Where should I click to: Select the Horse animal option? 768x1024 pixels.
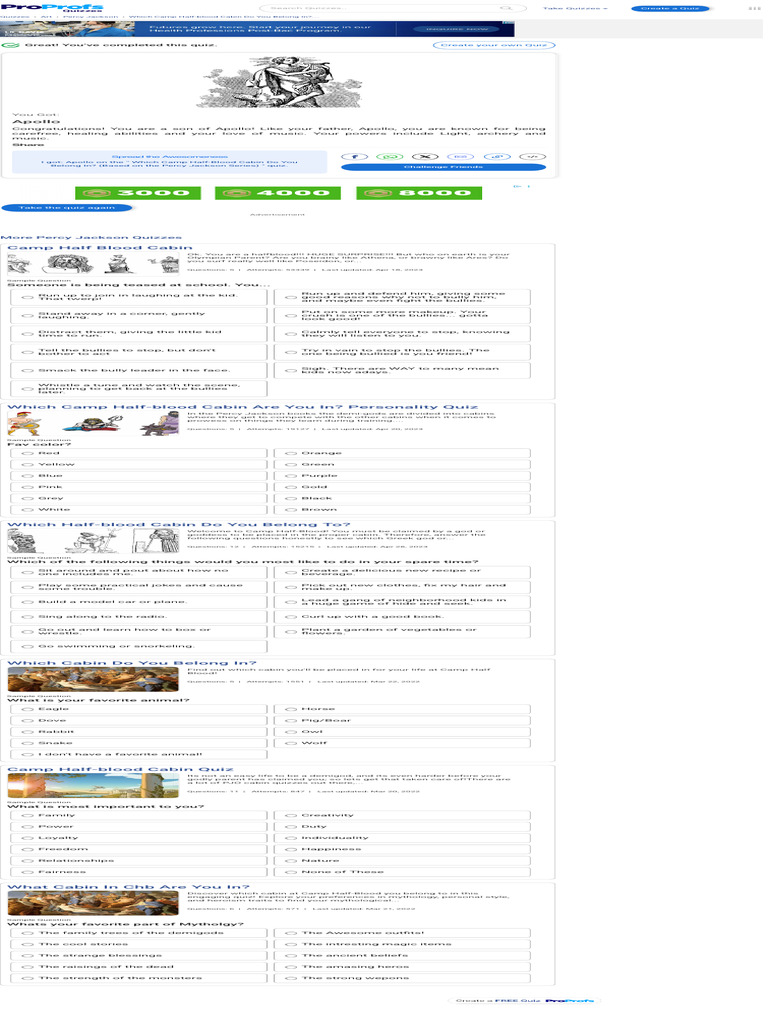pyautogui.click(x=402, y=709)
